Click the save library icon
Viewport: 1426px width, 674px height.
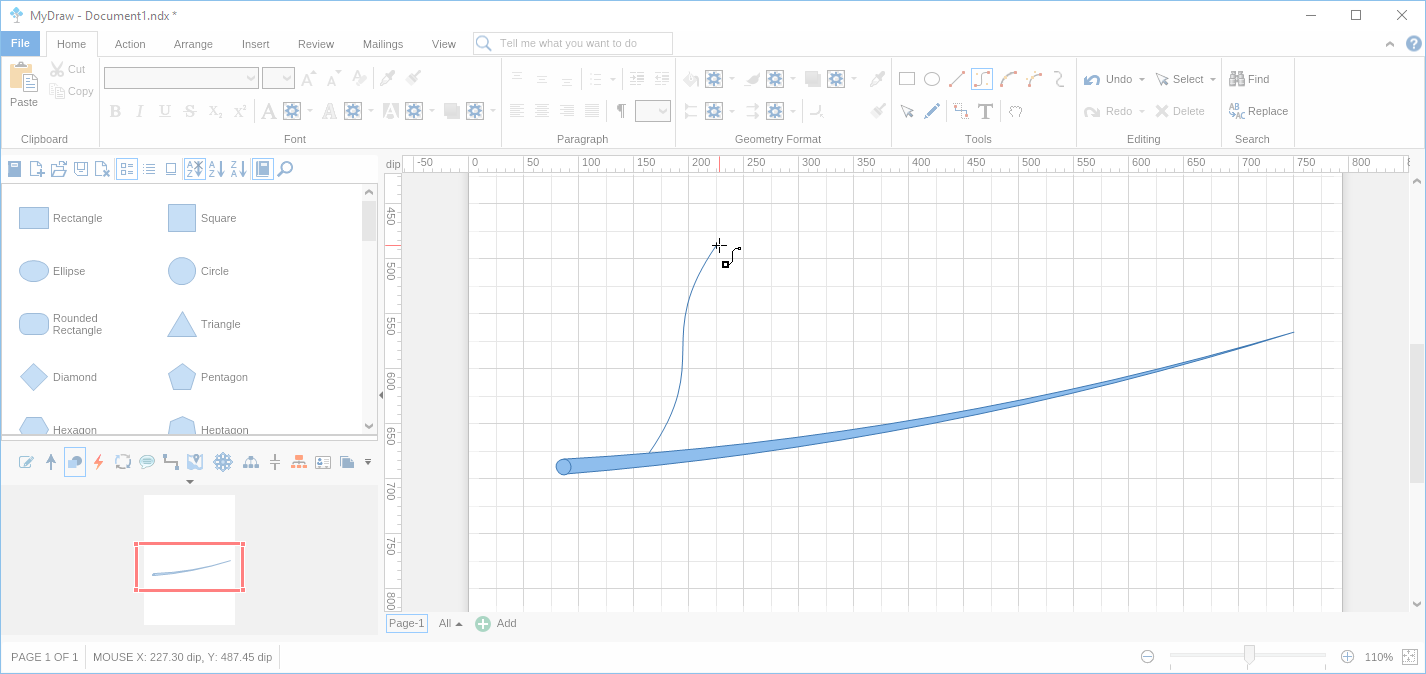81,169
